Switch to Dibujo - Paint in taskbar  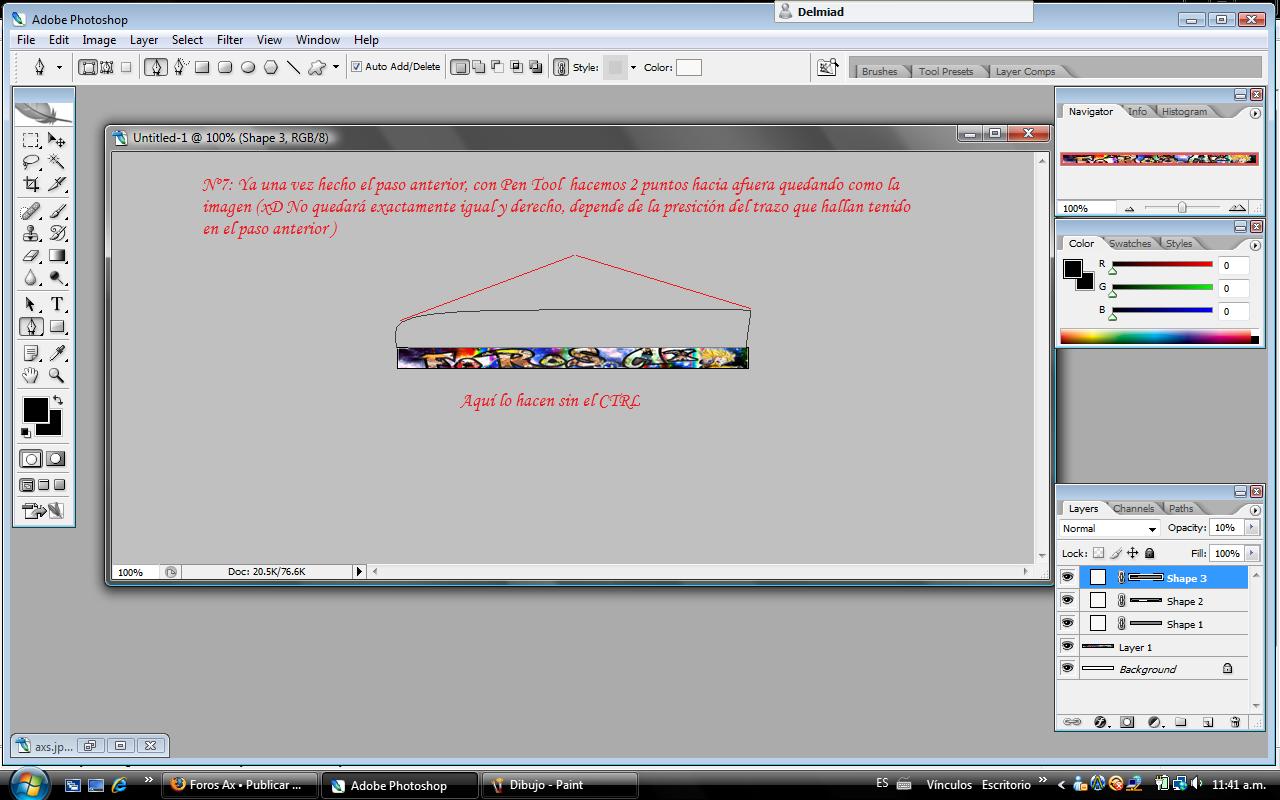[x=560, y=785]
